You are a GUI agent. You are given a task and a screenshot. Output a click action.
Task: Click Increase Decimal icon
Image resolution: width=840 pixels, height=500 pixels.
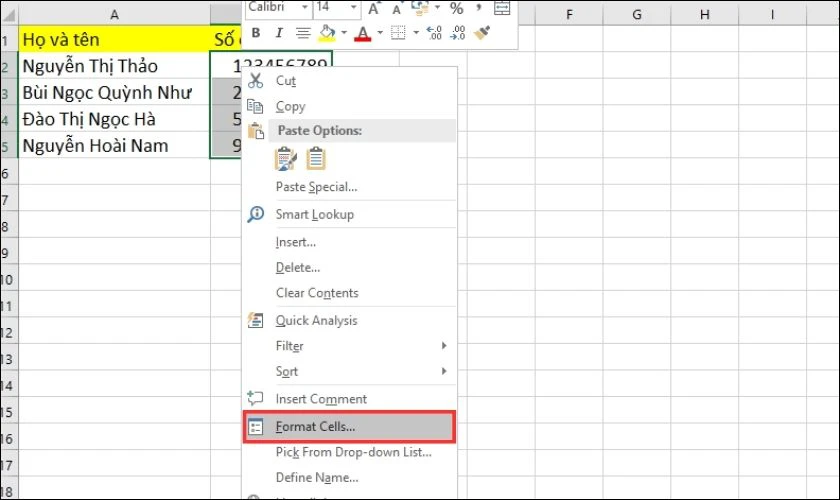(434, 33)
